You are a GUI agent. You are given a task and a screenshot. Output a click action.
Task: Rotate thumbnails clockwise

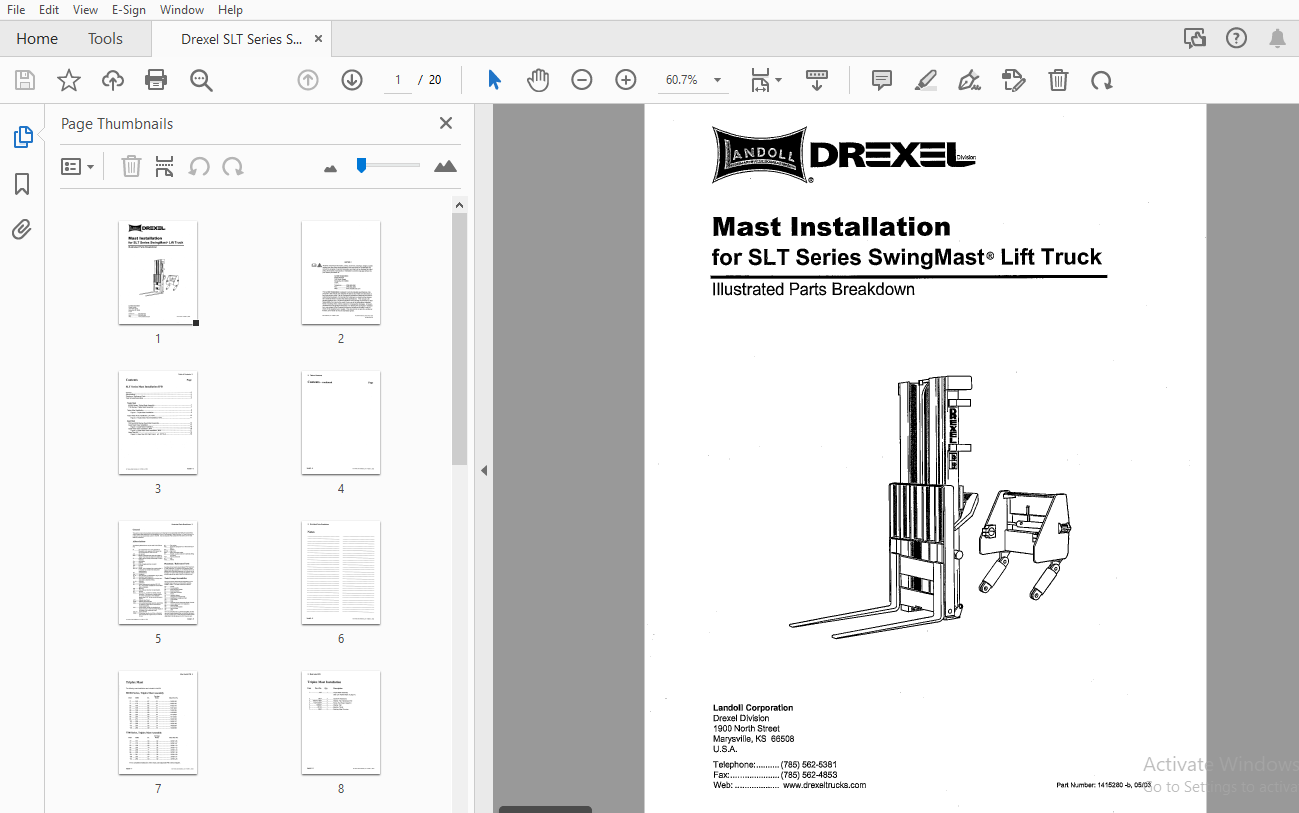233,166
